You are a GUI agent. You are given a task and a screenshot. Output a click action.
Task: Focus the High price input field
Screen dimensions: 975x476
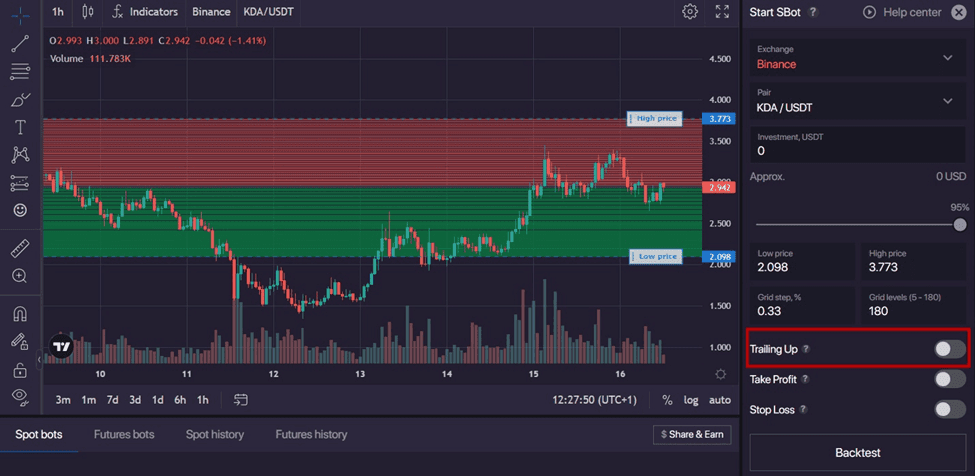point(913,261)
